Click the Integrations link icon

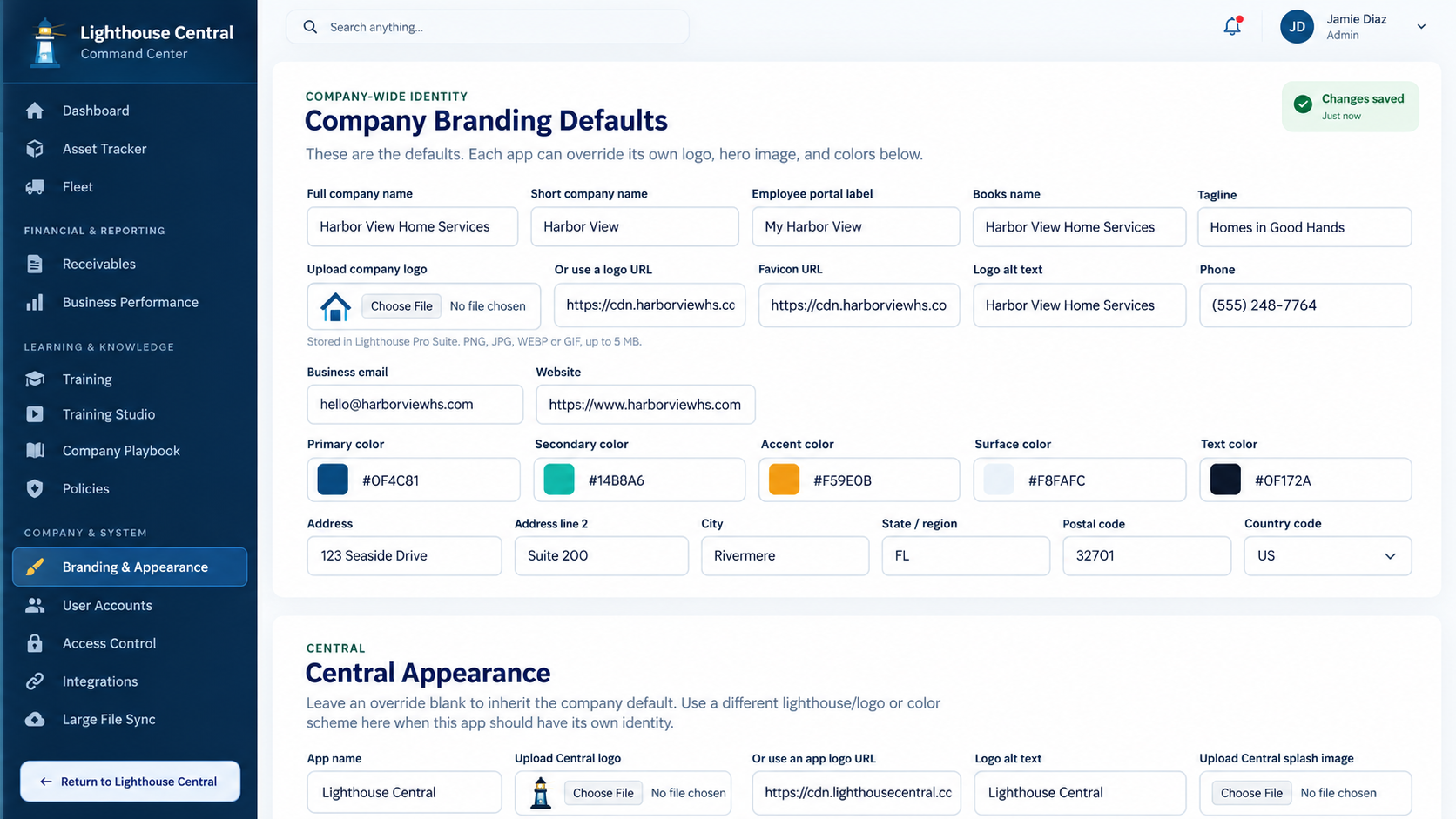pyautogui.click(x=35, y=681)
